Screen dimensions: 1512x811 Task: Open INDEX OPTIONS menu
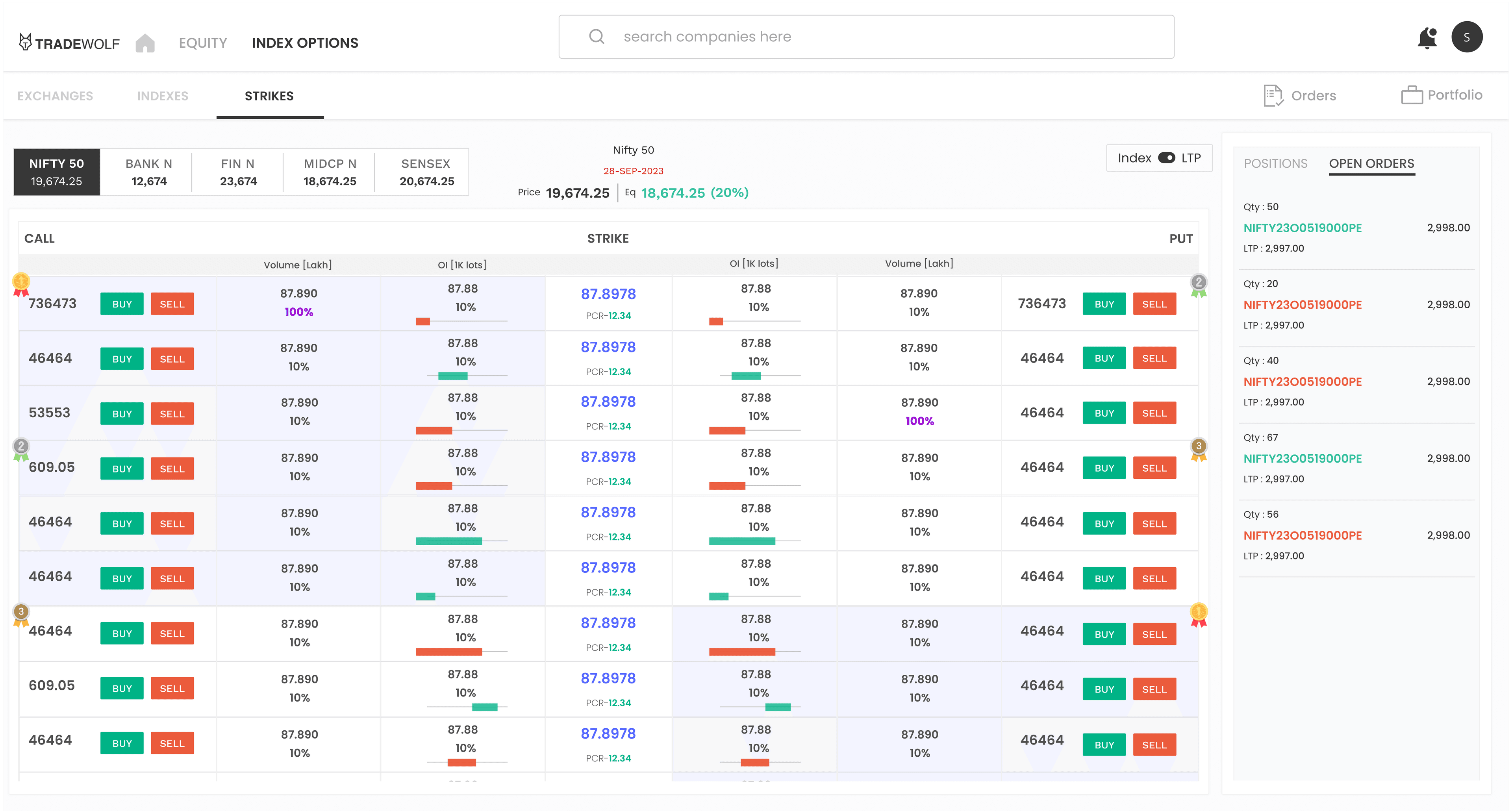point(305,43)
